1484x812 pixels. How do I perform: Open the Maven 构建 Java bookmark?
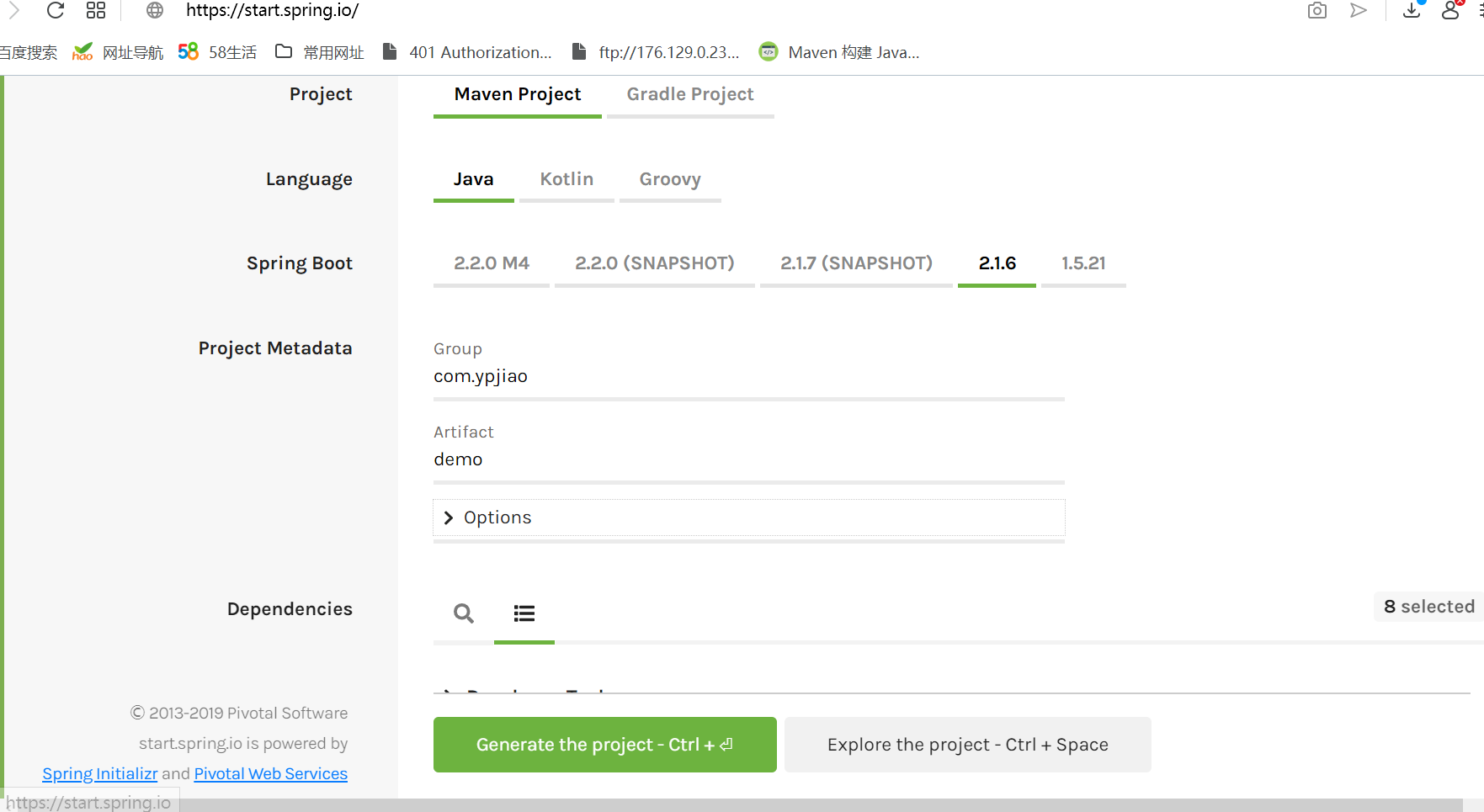coord(839,52)
